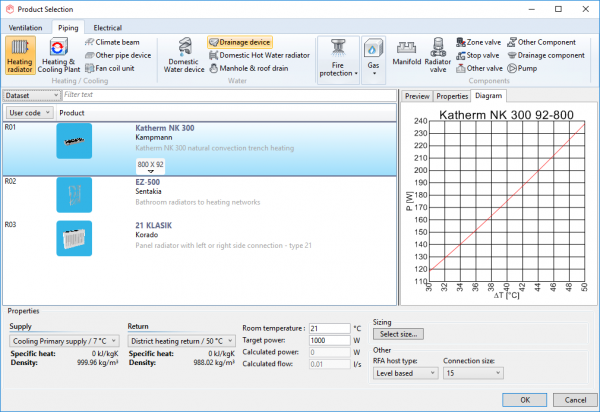Screen dimensions: 600x412
Task: Select the EZ 500 Sentakia product thumbnail
Action: click(74, 194)
